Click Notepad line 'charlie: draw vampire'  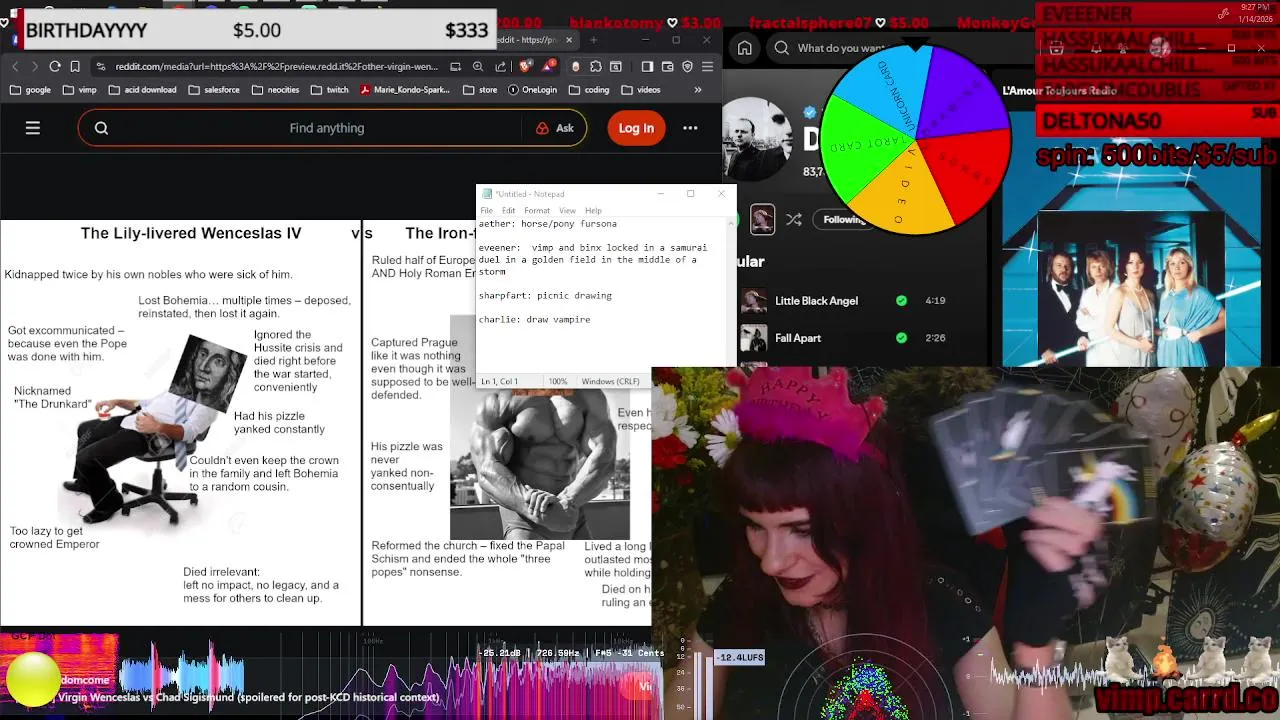pyautogui.click(x=534, y=320)
